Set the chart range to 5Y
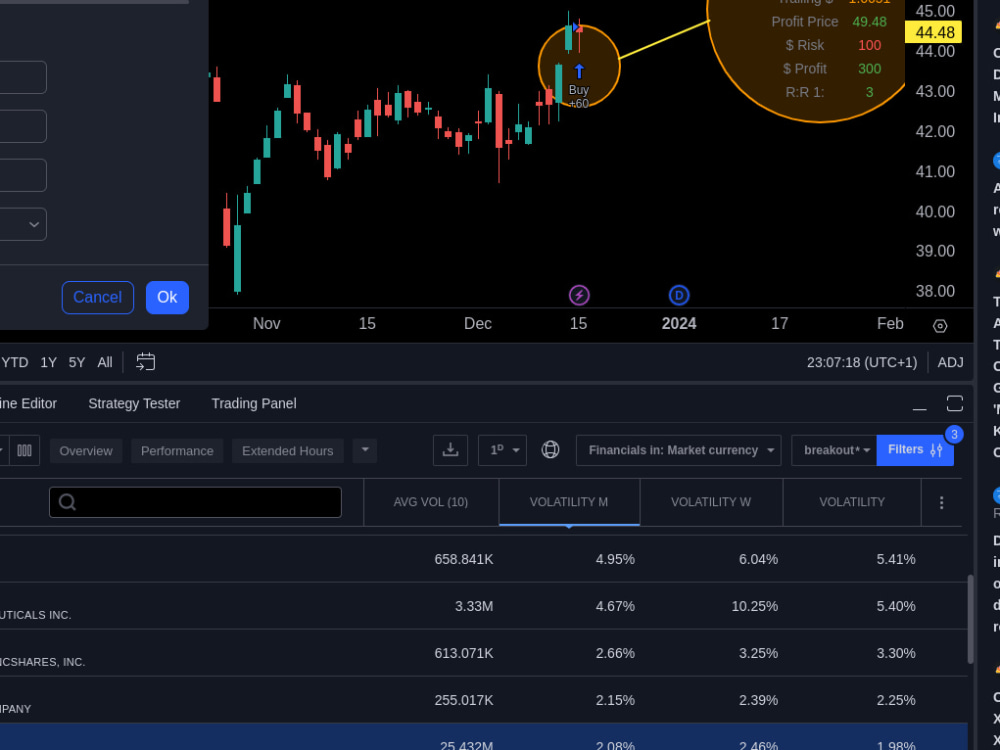 77,362
